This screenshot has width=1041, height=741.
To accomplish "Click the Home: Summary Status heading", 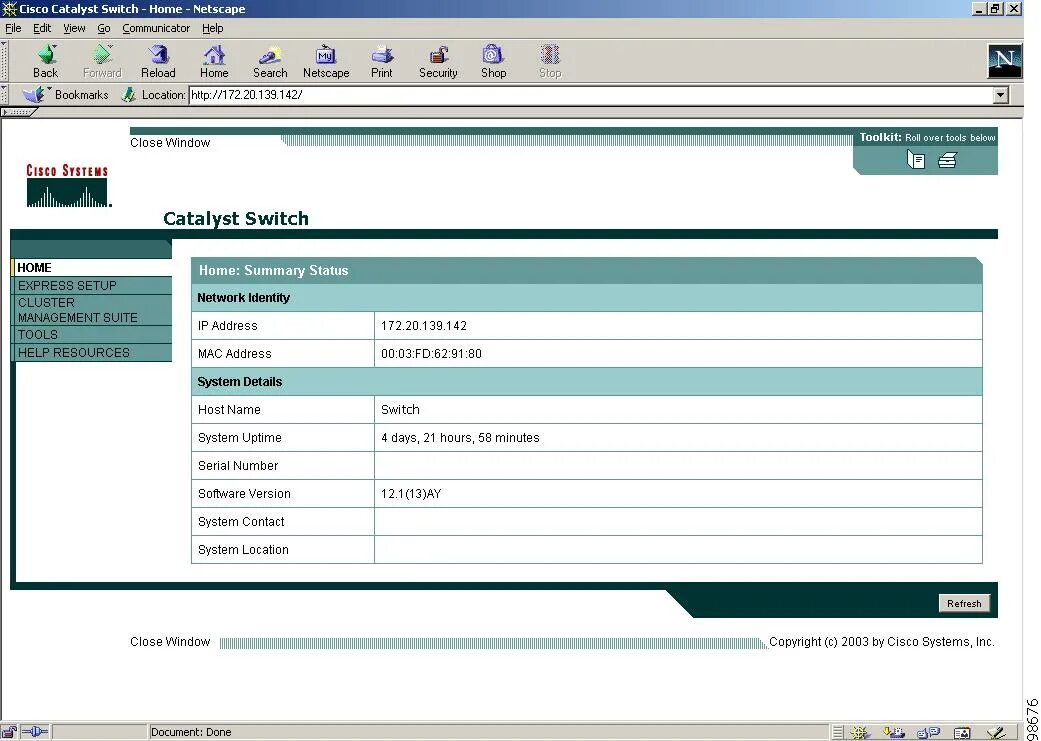I will pos(274,270).
